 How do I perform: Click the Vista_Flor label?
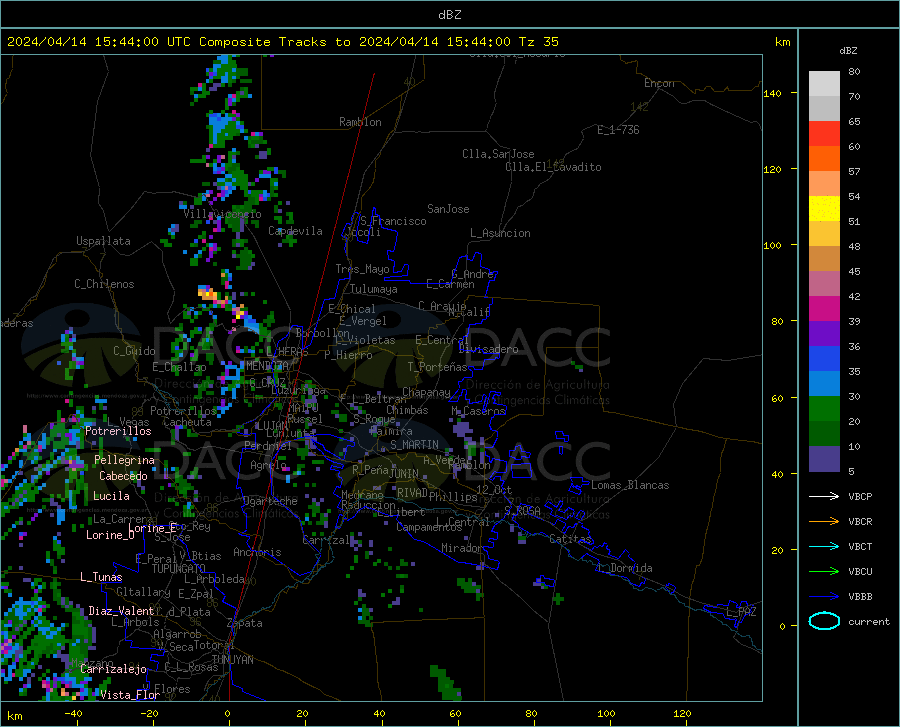pos(130,695)
